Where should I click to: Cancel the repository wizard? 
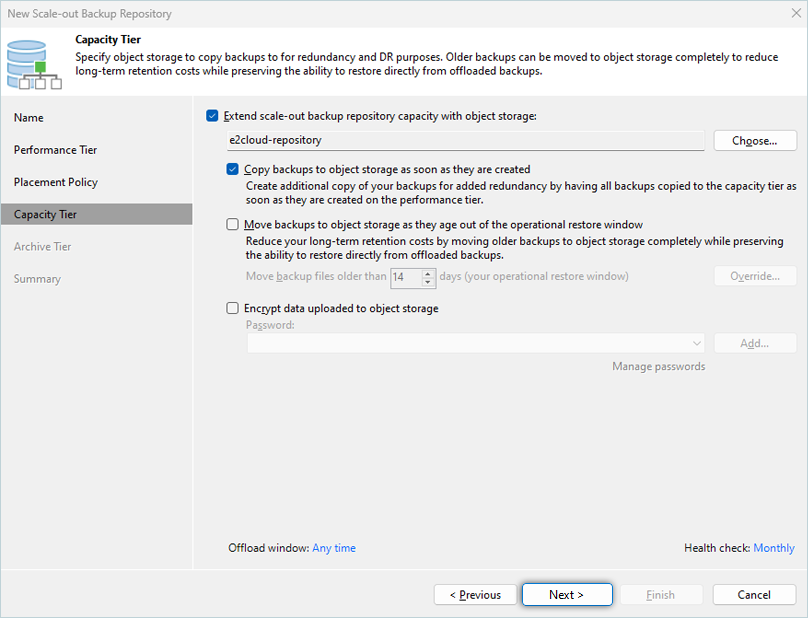754,595
